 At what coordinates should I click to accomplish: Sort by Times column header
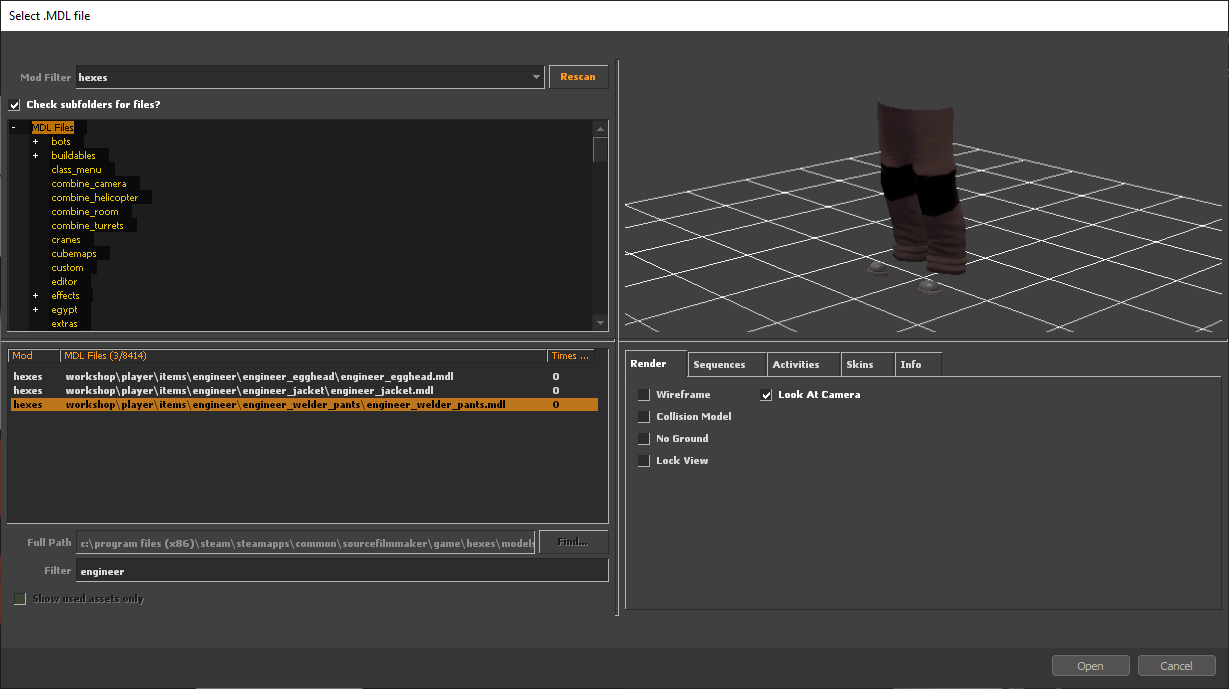tap(573, 356)
